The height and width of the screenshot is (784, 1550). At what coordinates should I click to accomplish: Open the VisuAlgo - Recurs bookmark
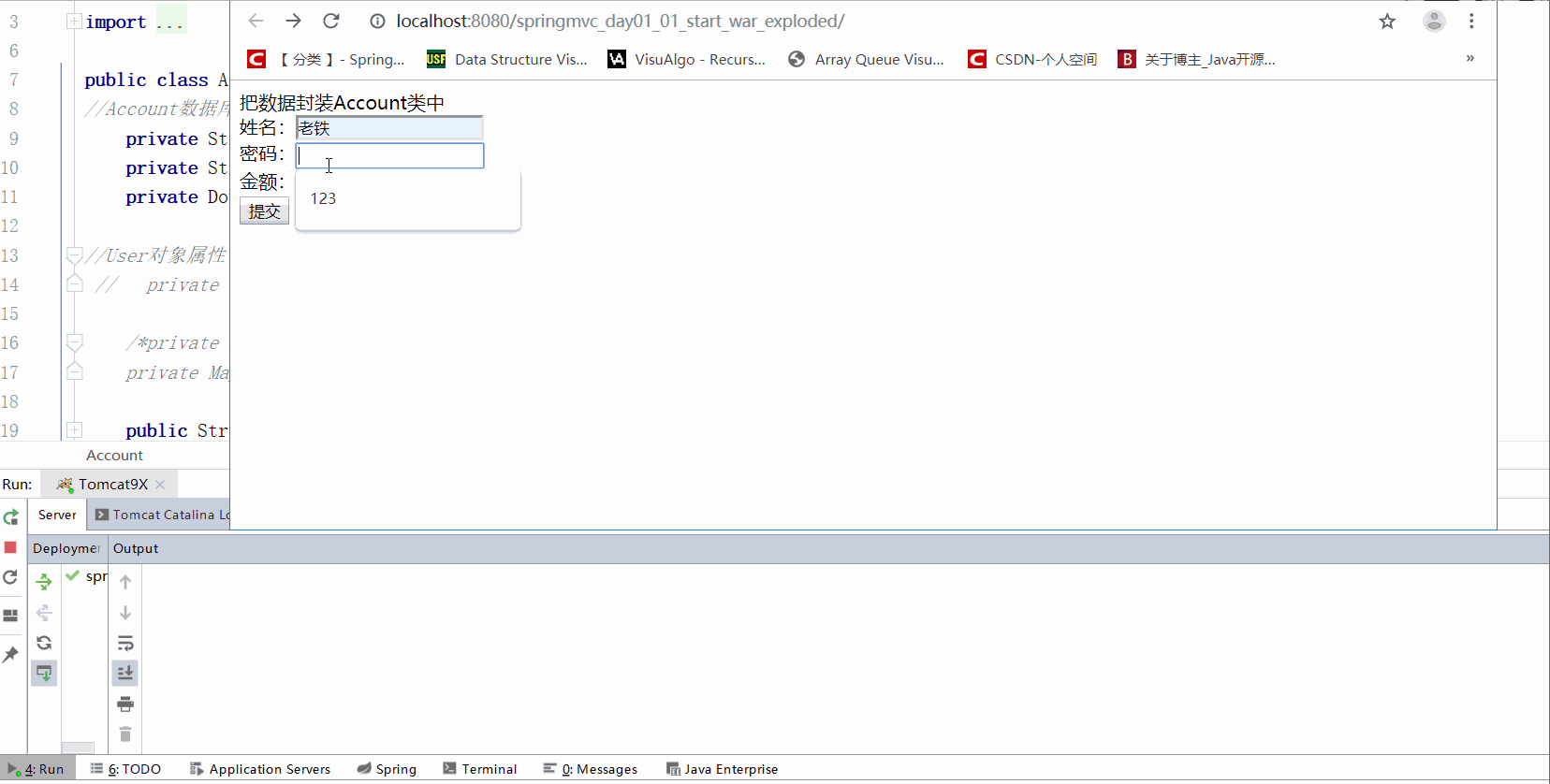pos(686,59)
